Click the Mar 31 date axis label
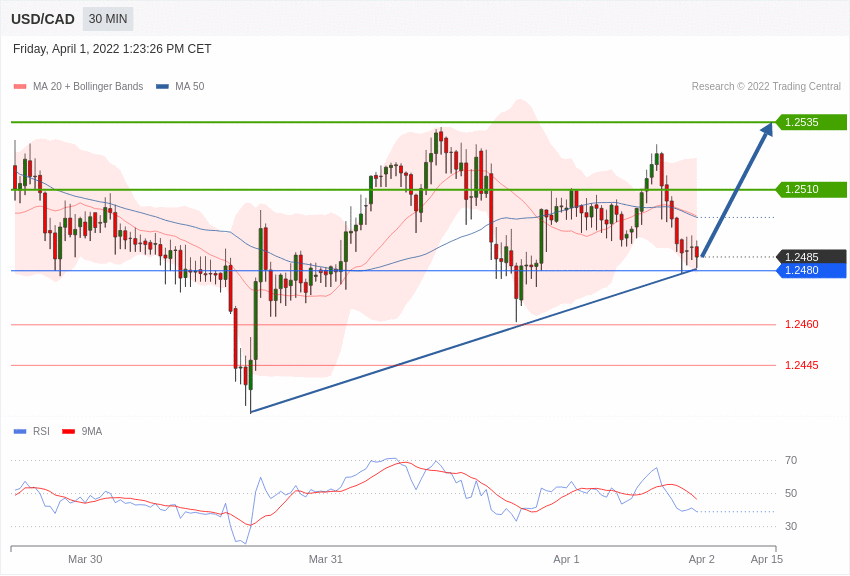Viewport: 850px width, 576px height. (x=326, y=559)
